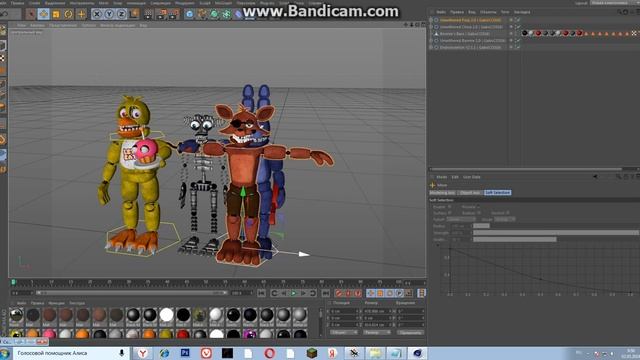Adjust the Width slider in Soft Selection
640x360 pixels.
click(556, 239)
